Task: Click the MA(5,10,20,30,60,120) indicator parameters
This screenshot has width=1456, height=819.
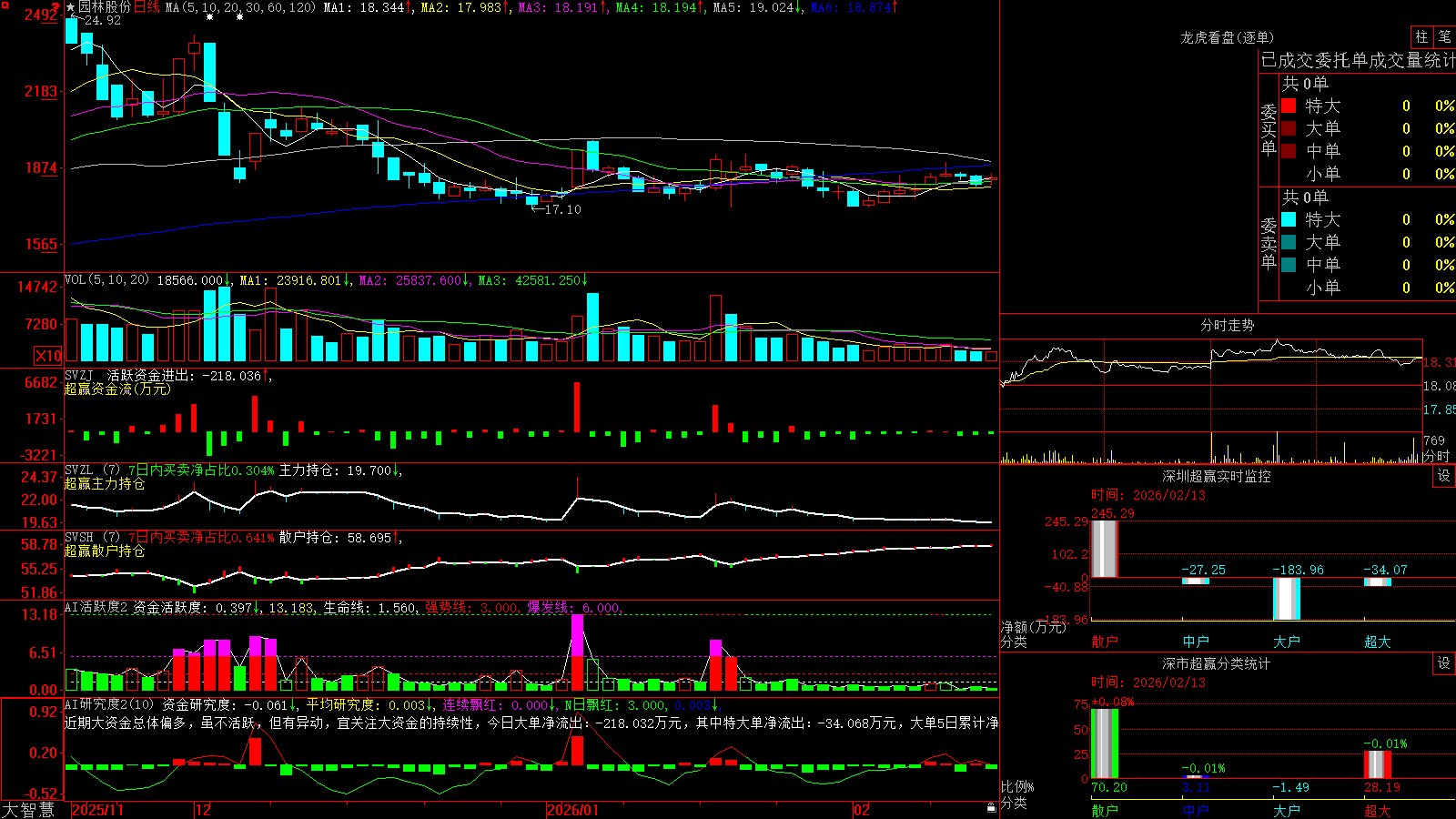Action: point(240,7)
